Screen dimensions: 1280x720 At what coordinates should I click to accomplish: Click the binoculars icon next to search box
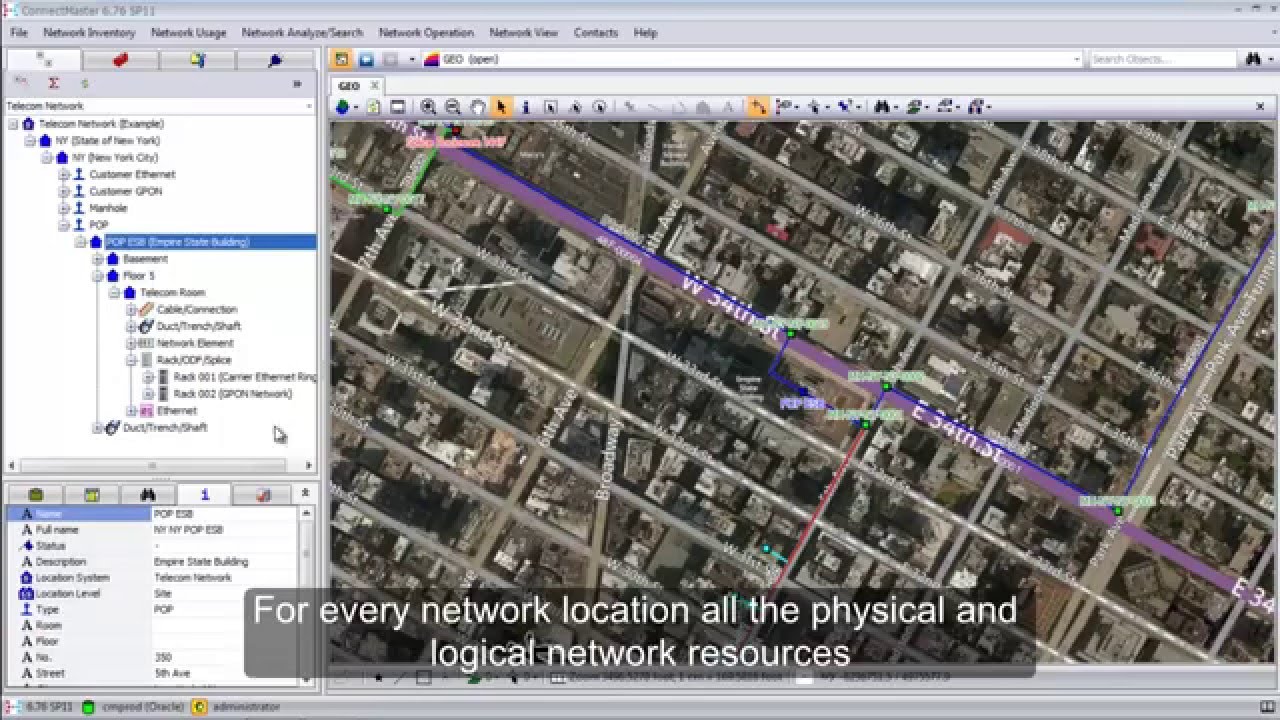[1253, 59]
